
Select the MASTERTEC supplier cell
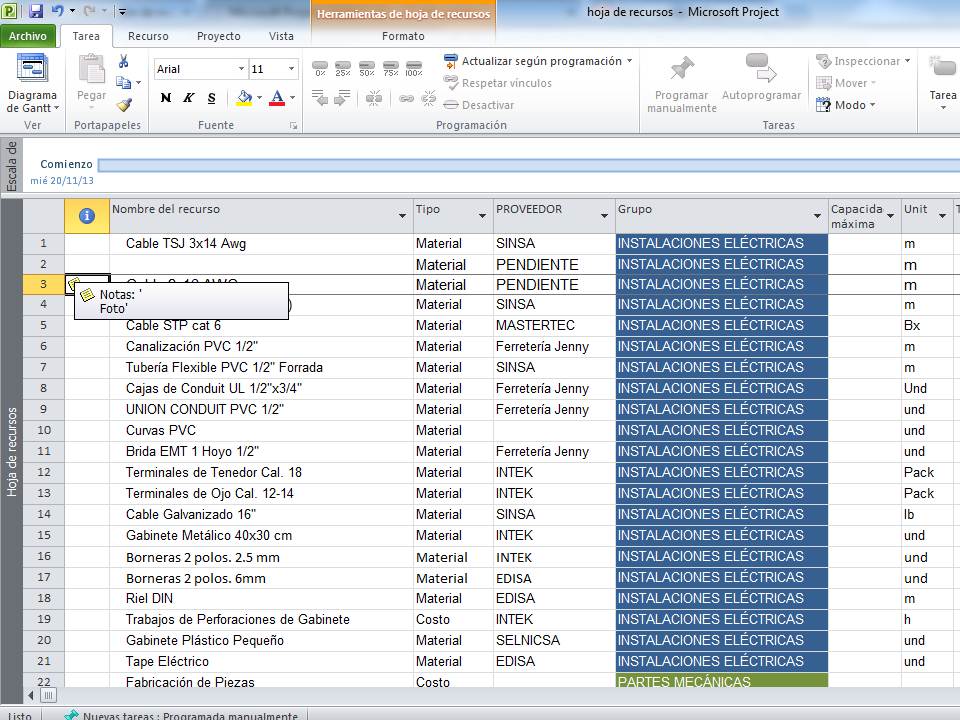pos(554,326)
